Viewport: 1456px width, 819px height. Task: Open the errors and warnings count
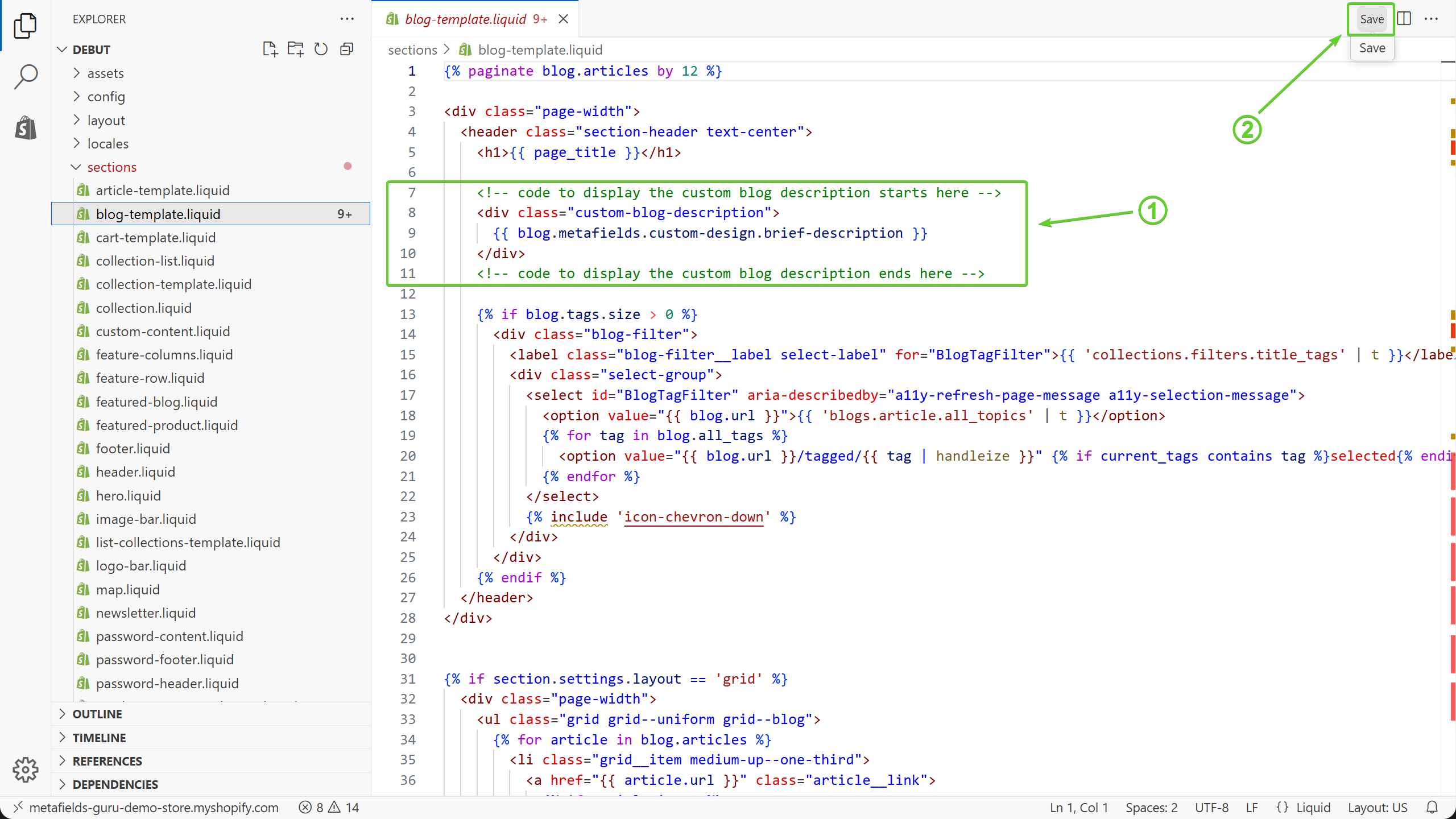click(x=329, y=808)
